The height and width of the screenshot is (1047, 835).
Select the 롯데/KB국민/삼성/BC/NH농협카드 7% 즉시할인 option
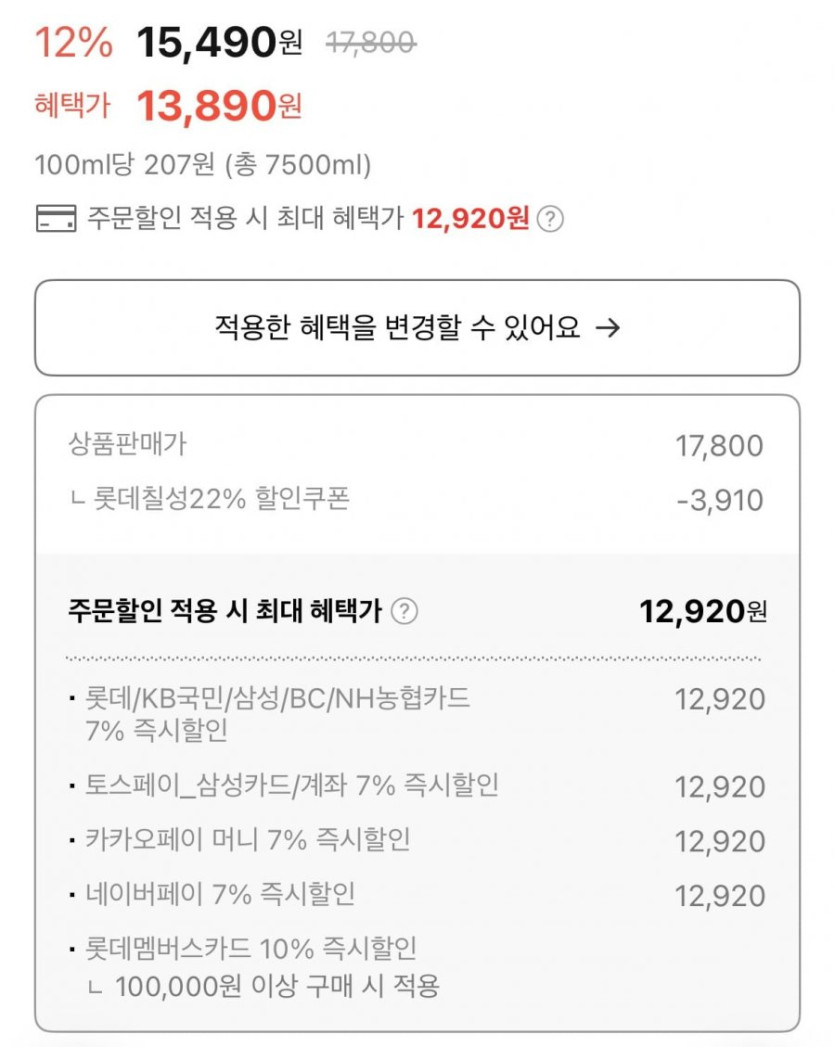276,713
